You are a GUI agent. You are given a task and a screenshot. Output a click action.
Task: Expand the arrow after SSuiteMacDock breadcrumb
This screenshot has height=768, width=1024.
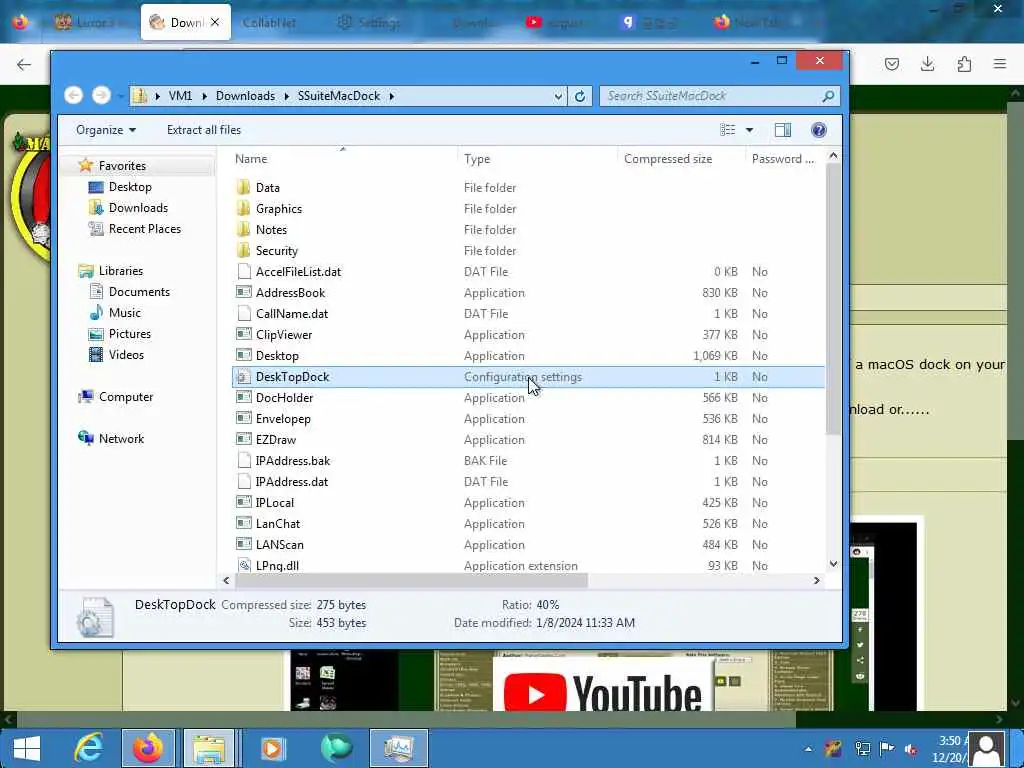(x=392, y=96)
